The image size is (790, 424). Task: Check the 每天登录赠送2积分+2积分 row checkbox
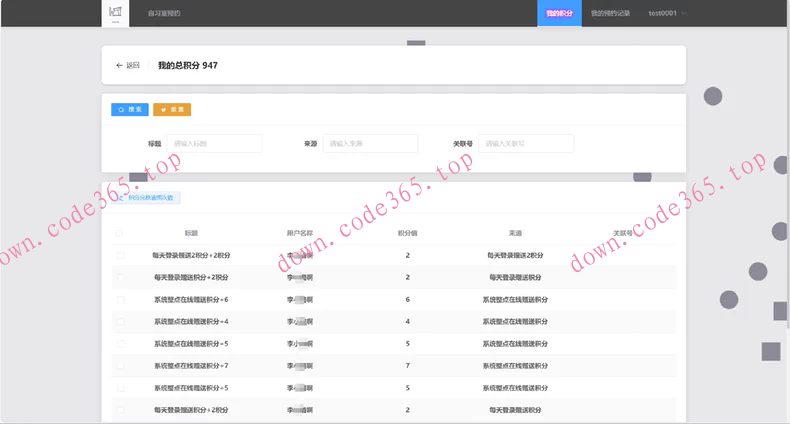[120, 255]
